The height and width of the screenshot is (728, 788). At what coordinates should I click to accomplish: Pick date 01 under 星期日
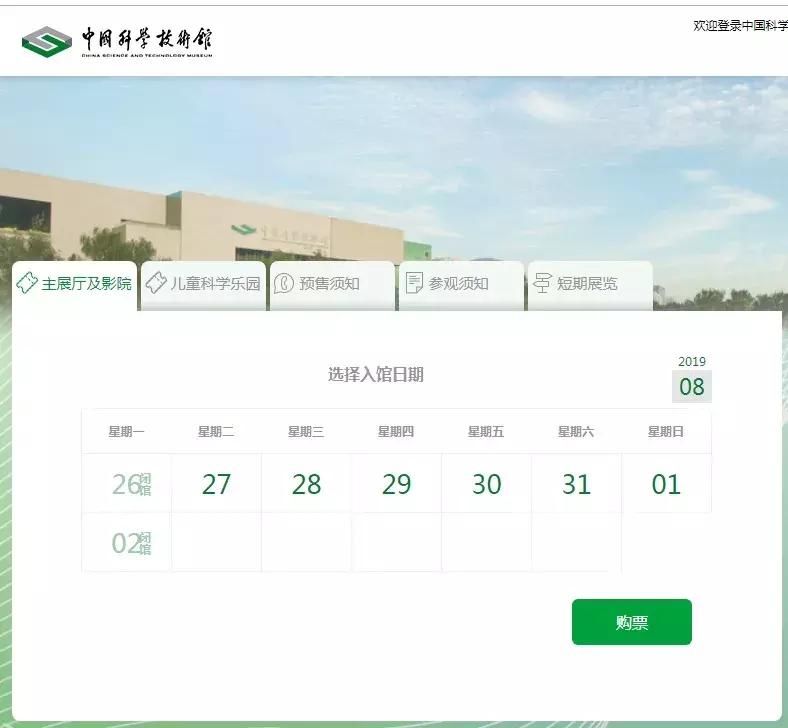666,484
